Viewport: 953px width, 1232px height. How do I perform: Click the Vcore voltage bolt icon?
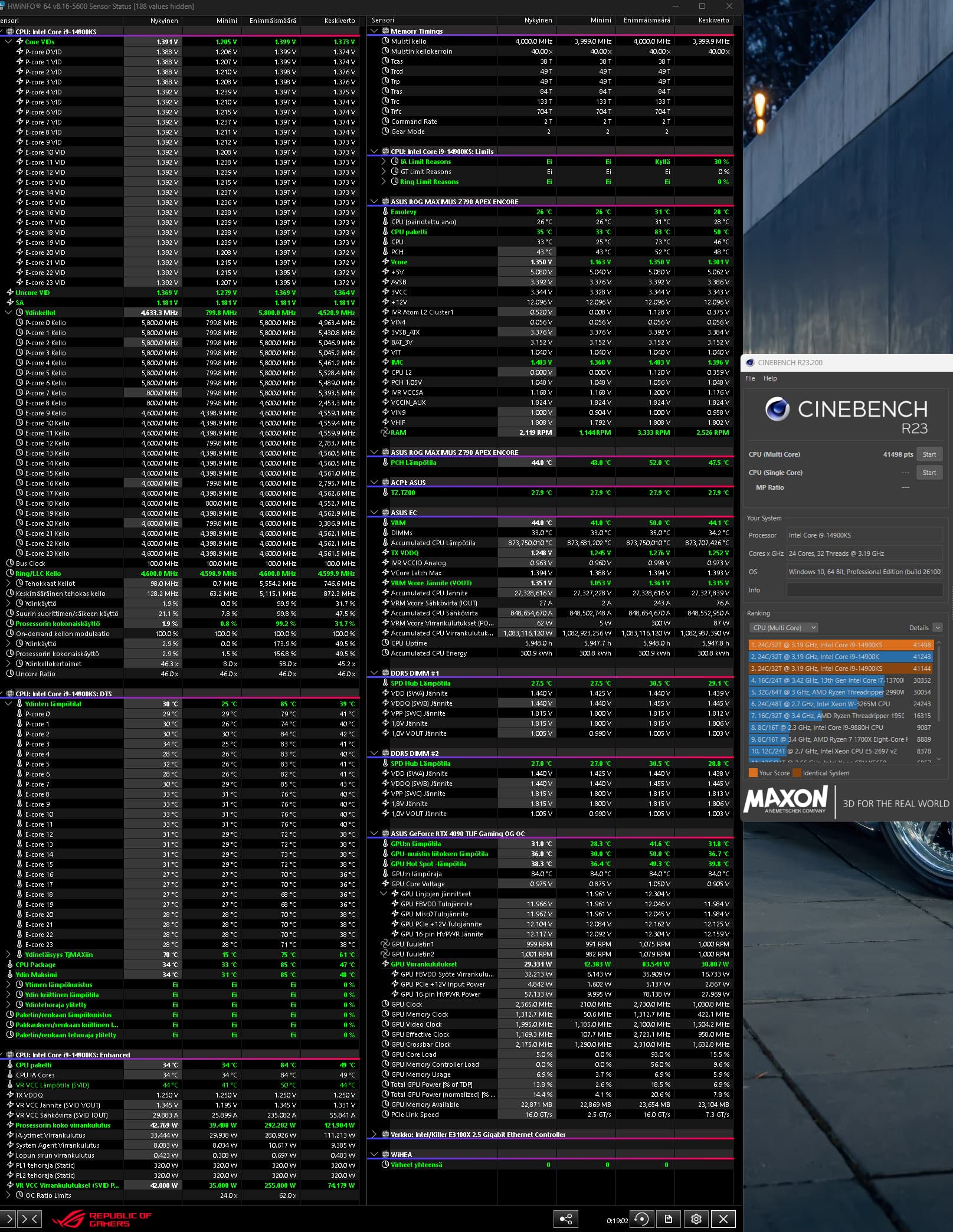[385, 262]
